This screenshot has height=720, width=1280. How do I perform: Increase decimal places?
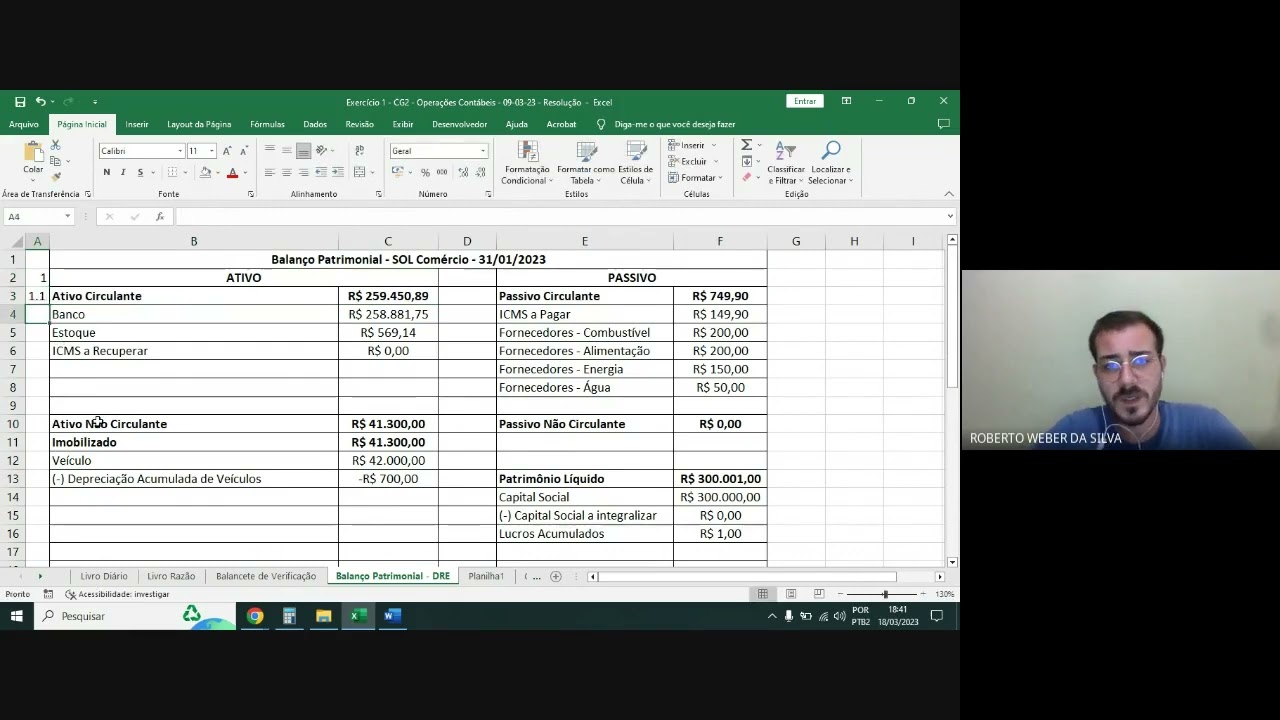pyautogui.click(x=463, y=173)
